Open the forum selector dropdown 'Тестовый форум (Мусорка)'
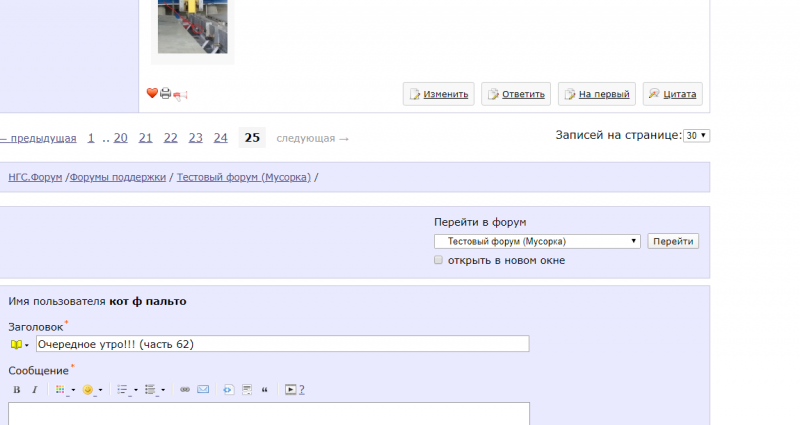 pos(537,241)
